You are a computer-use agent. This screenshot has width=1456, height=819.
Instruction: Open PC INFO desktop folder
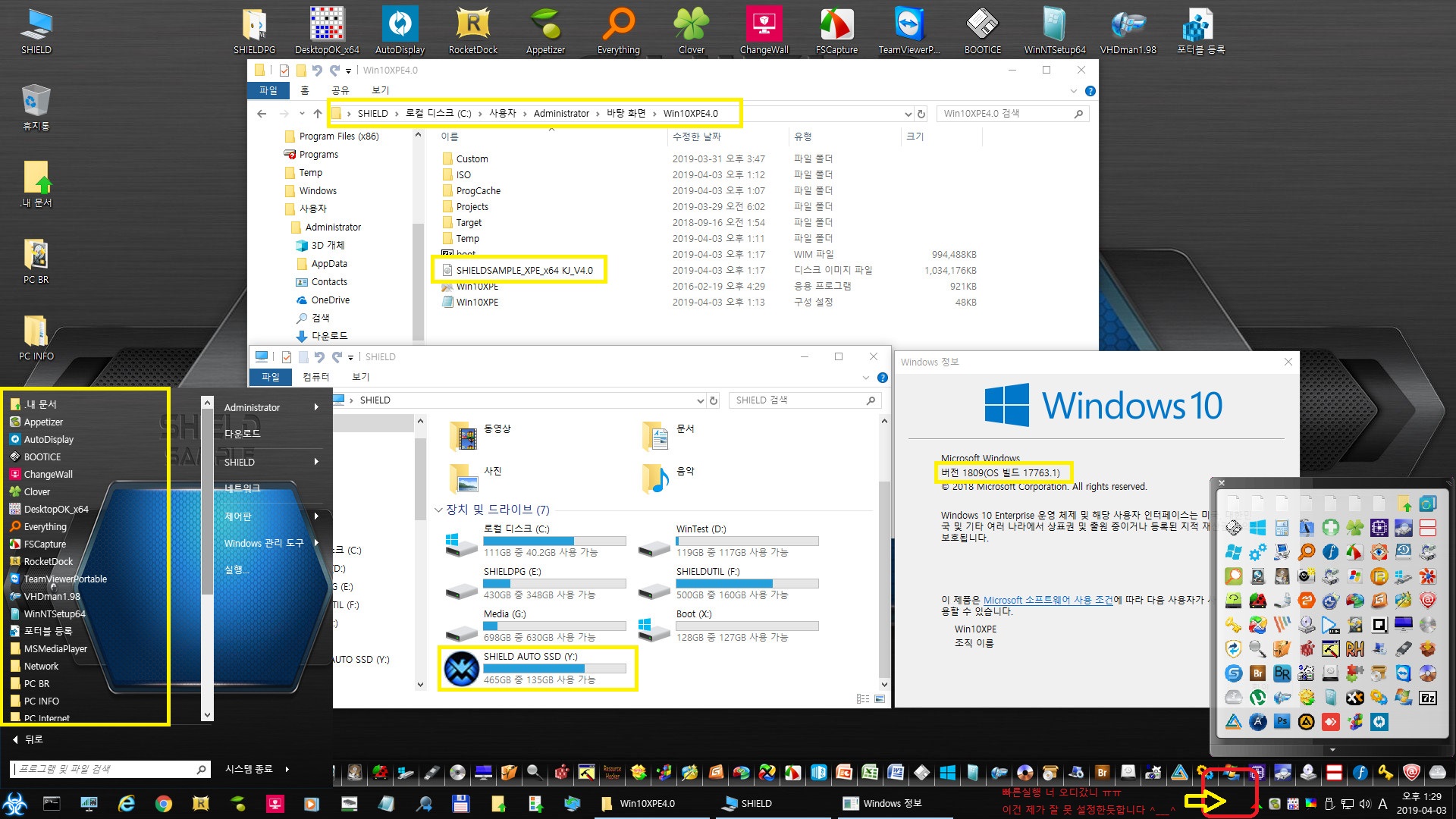click(36, 337)
